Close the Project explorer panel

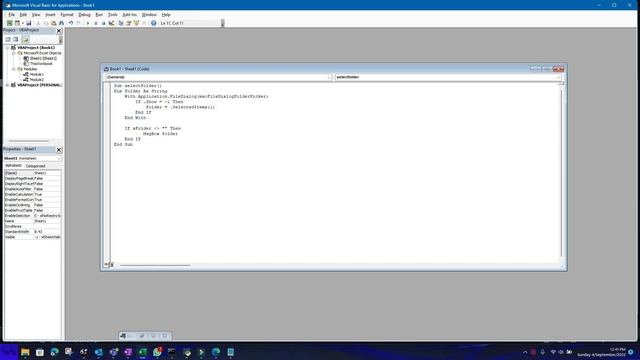(x=59, y=31)
